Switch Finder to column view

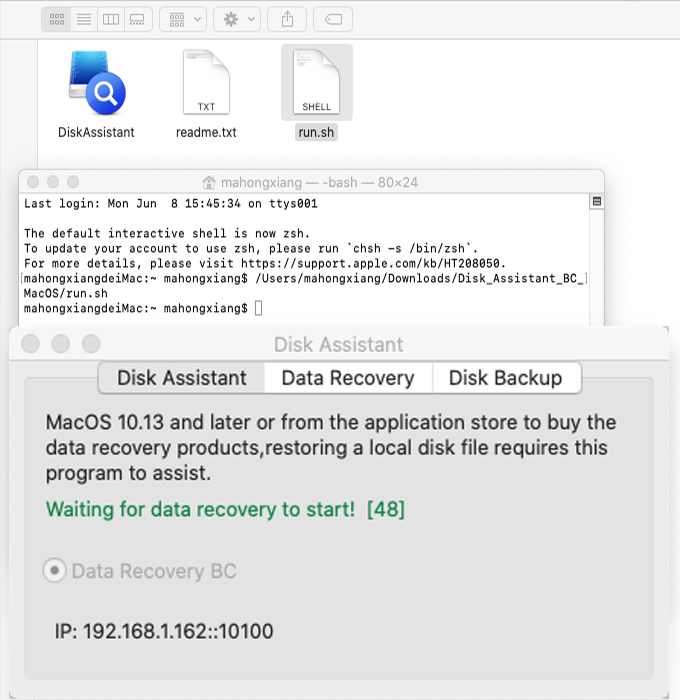pyautogui.click(x=111, y=19)
